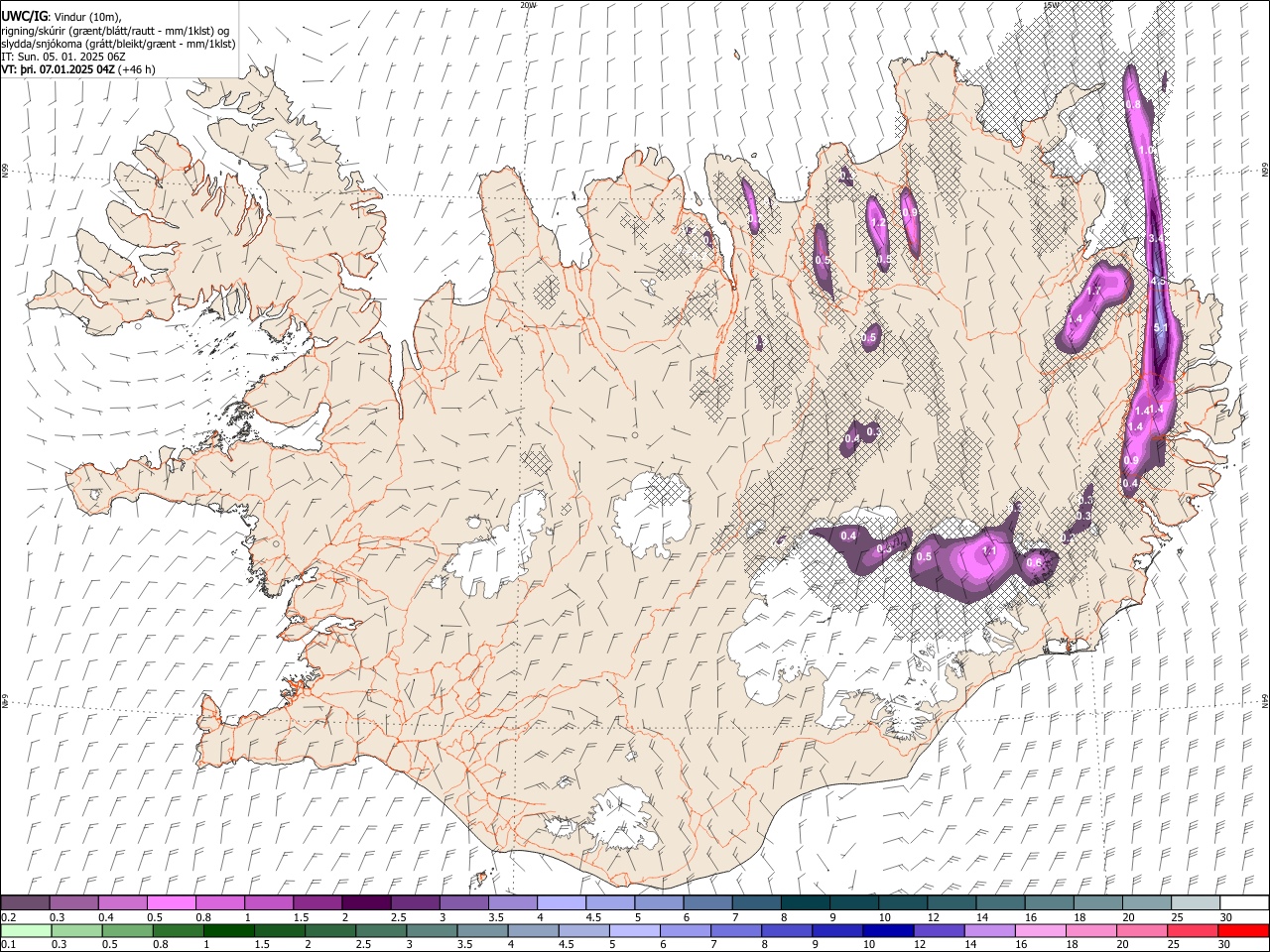
Task: Pick the darkest purple 2 swatch, upper legend row
Action: [x=365, y=902]
